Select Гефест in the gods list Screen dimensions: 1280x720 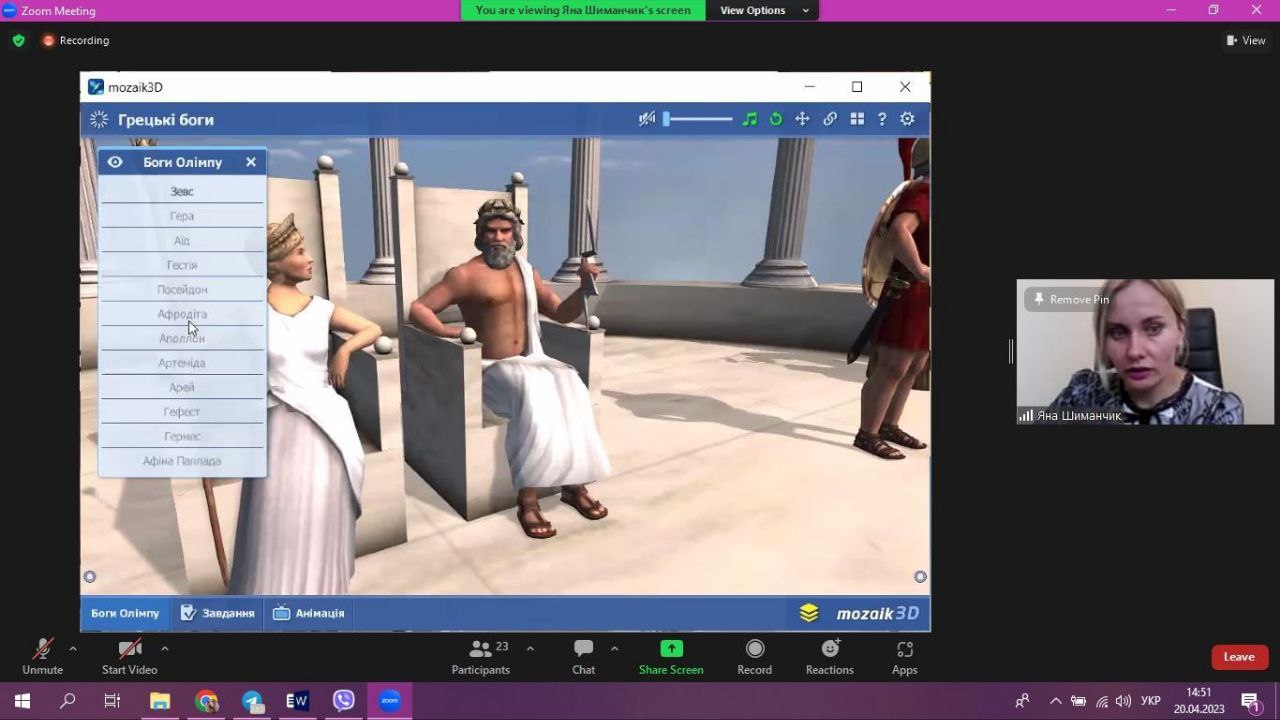point(182,412)
